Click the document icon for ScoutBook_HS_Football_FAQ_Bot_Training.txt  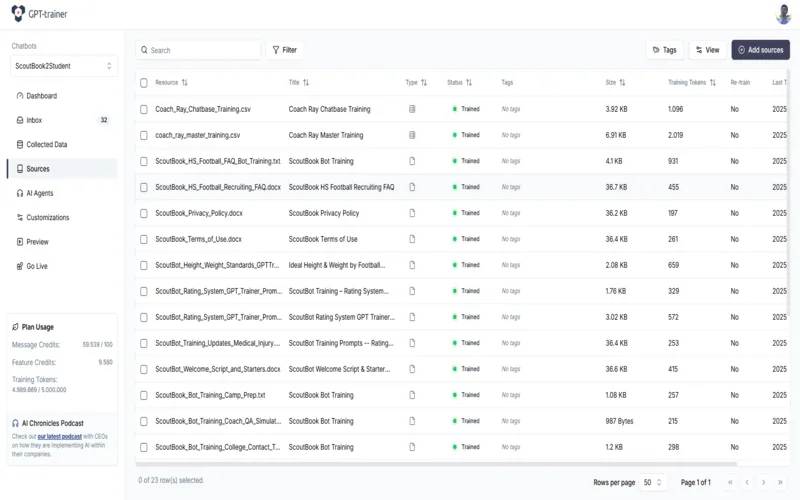[412, 161]
